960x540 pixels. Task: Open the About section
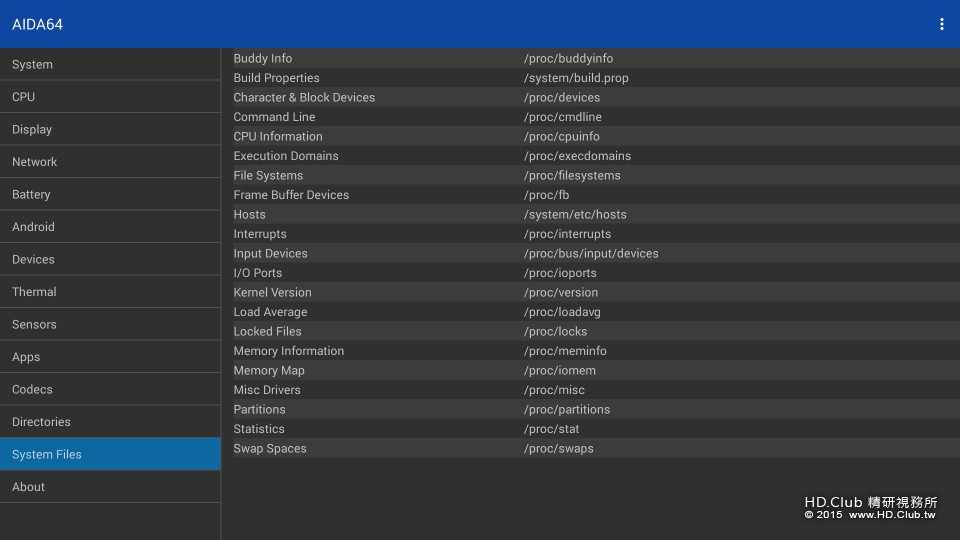(110, 486)
